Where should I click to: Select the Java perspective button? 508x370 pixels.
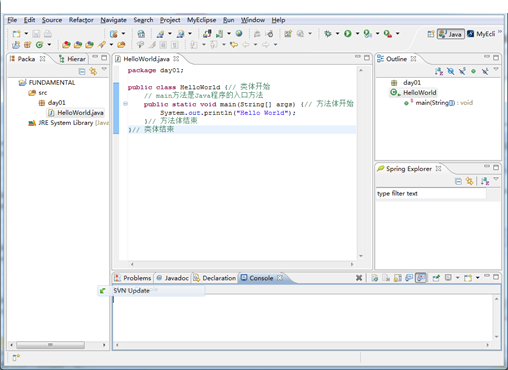(x=451, y=34)
